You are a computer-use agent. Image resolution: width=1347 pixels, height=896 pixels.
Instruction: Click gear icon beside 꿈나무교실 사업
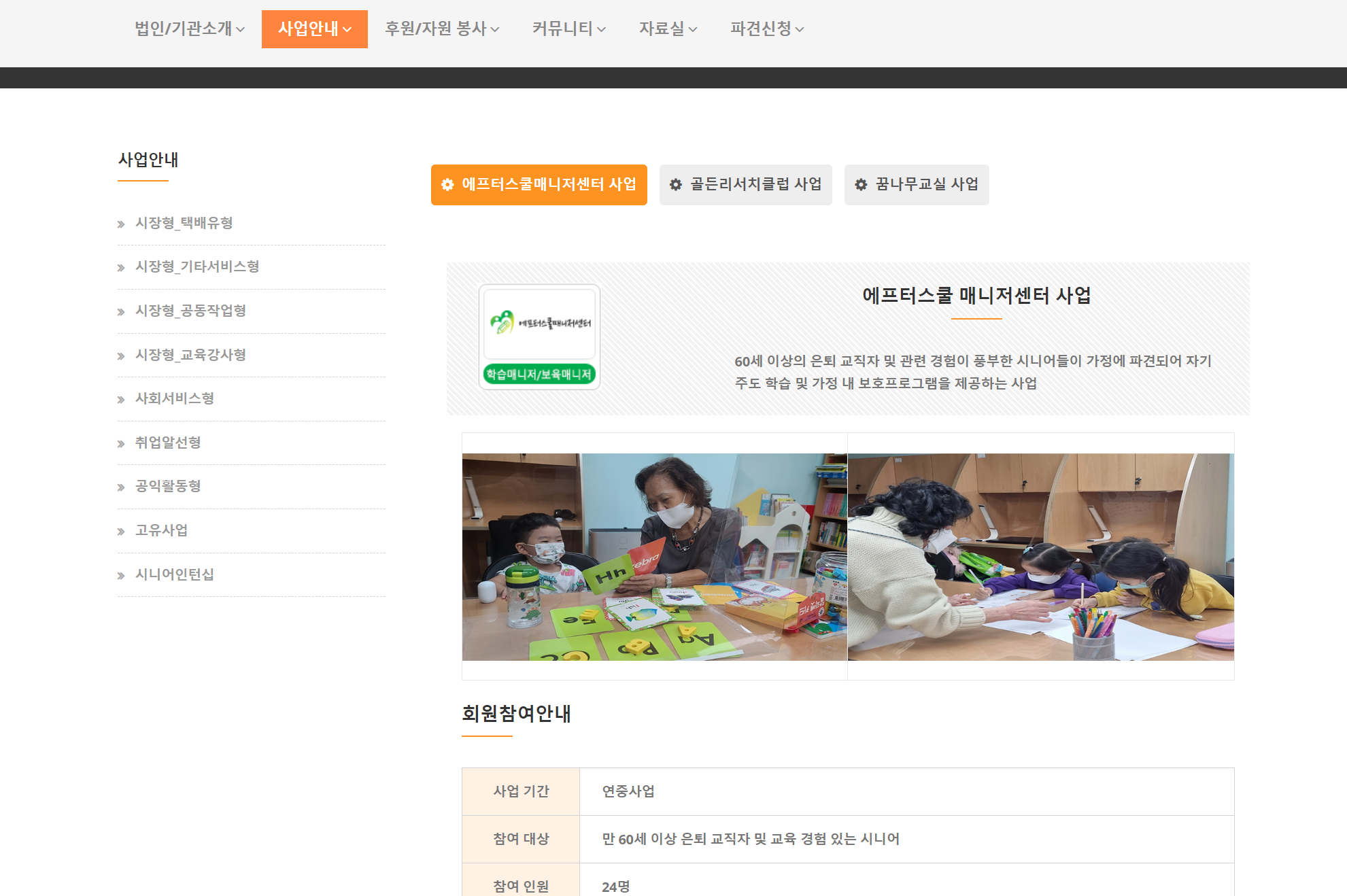[x=861, y=185]
